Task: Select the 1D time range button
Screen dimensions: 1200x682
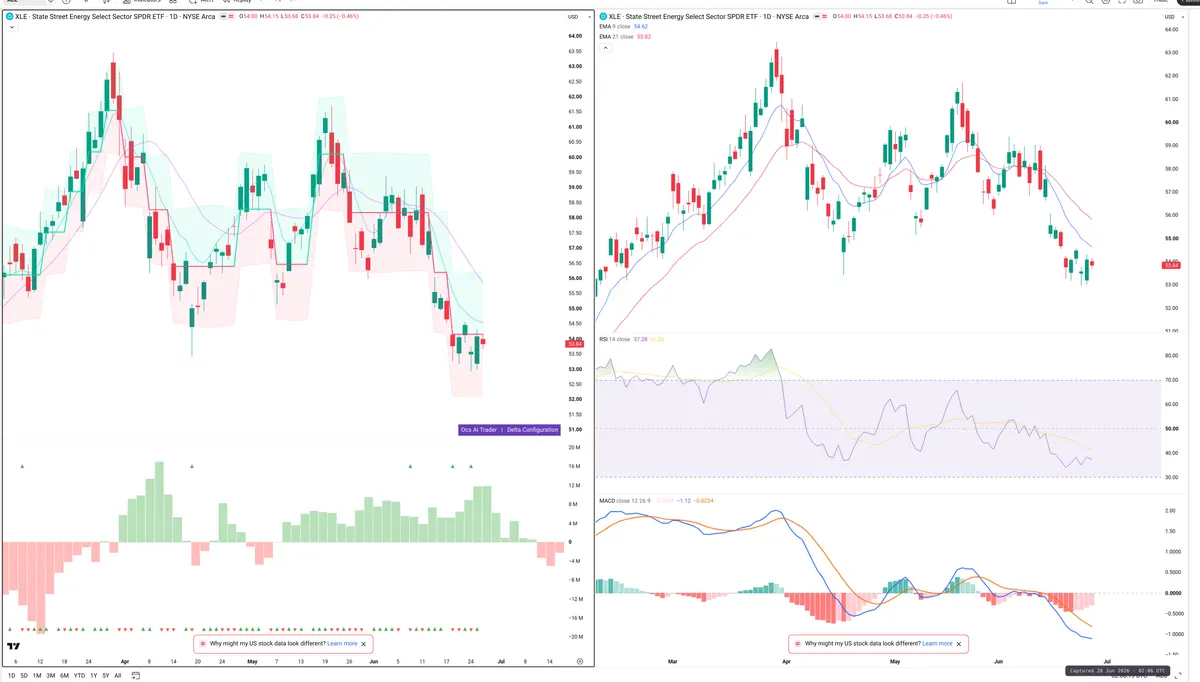Action: pos(11,675)
